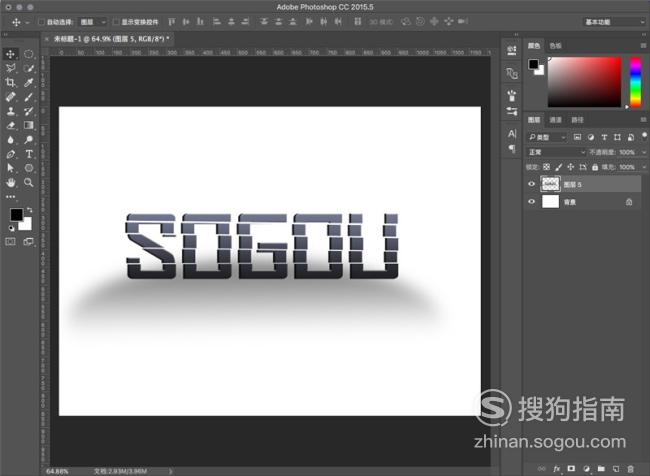Viewport: 650px width, 476px height.
Task: Open the Brush Presets panel icon
Action: 512,96
